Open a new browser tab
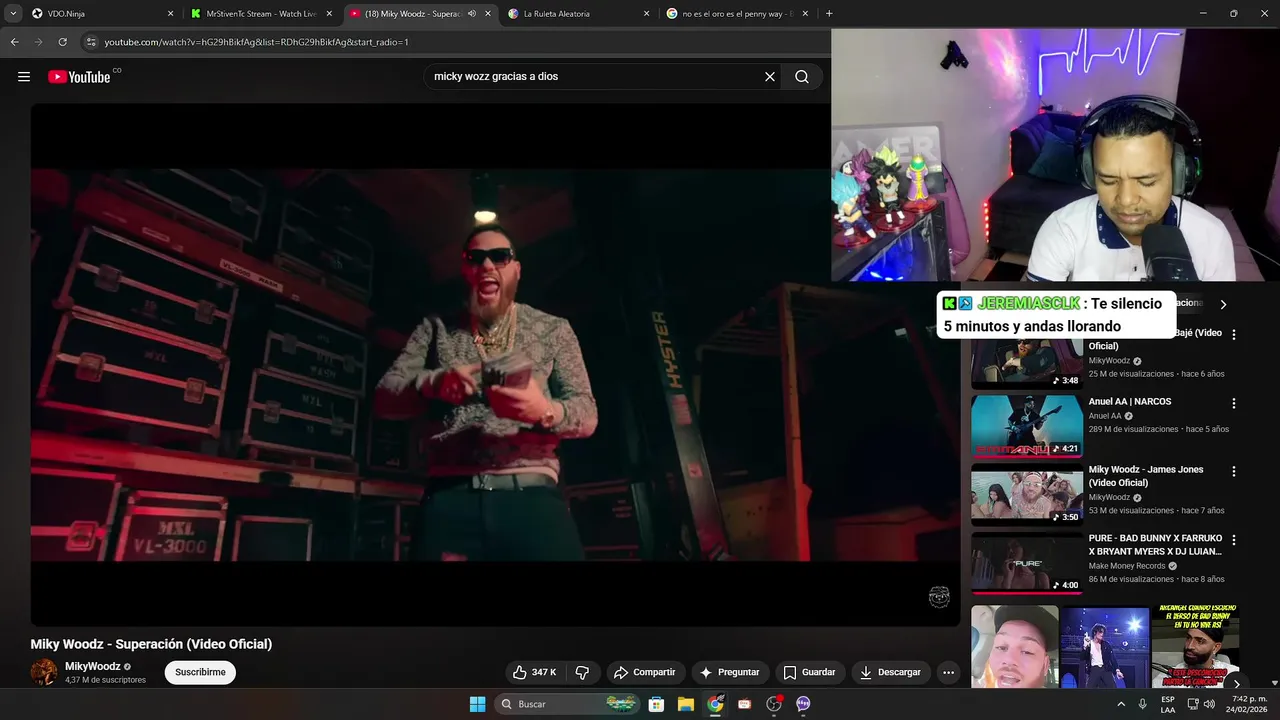Image resolution: width=1280 pixels, height=720 pixels. [829, 14]
